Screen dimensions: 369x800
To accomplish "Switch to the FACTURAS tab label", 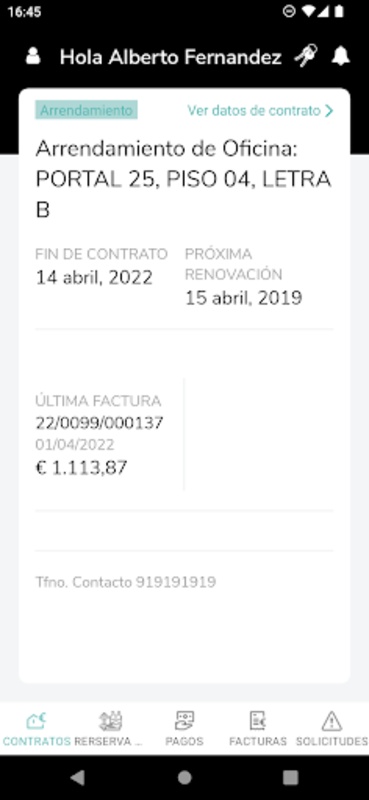I will coord(258,741).
